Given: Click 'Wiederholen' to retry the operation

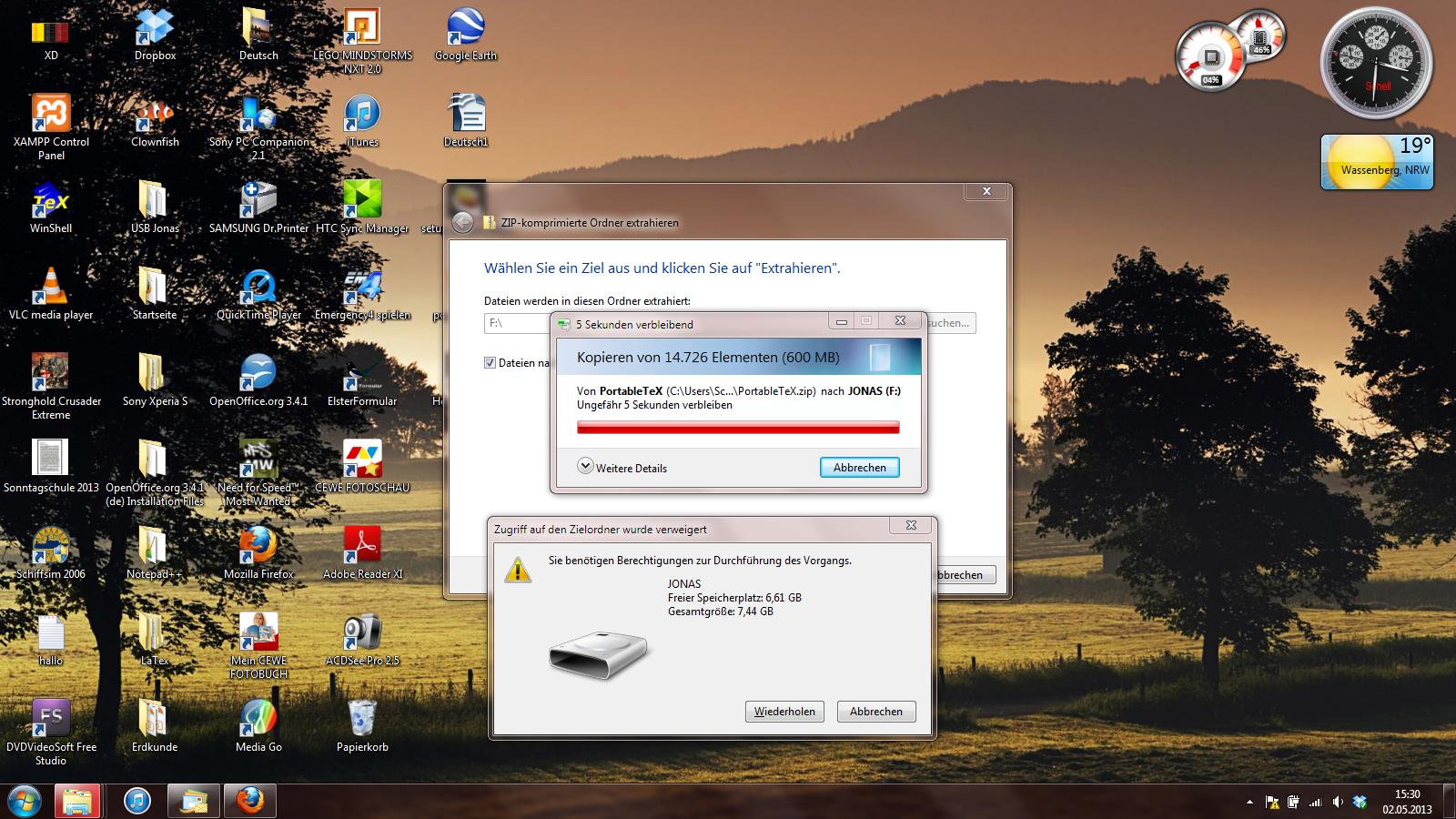Looking at the screenshot, I should pyautogui.click(x=784, y=712).
